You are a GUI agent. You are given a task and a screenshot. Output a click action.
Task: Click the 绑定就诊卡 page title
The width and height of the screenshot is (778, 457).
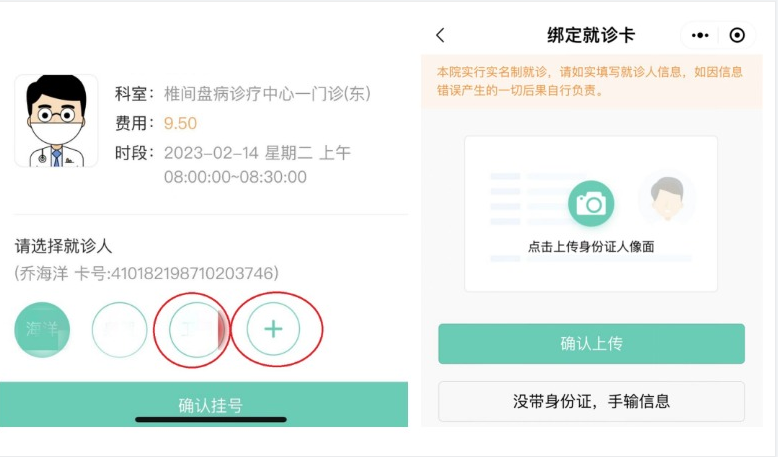click(x=591, y=36)
